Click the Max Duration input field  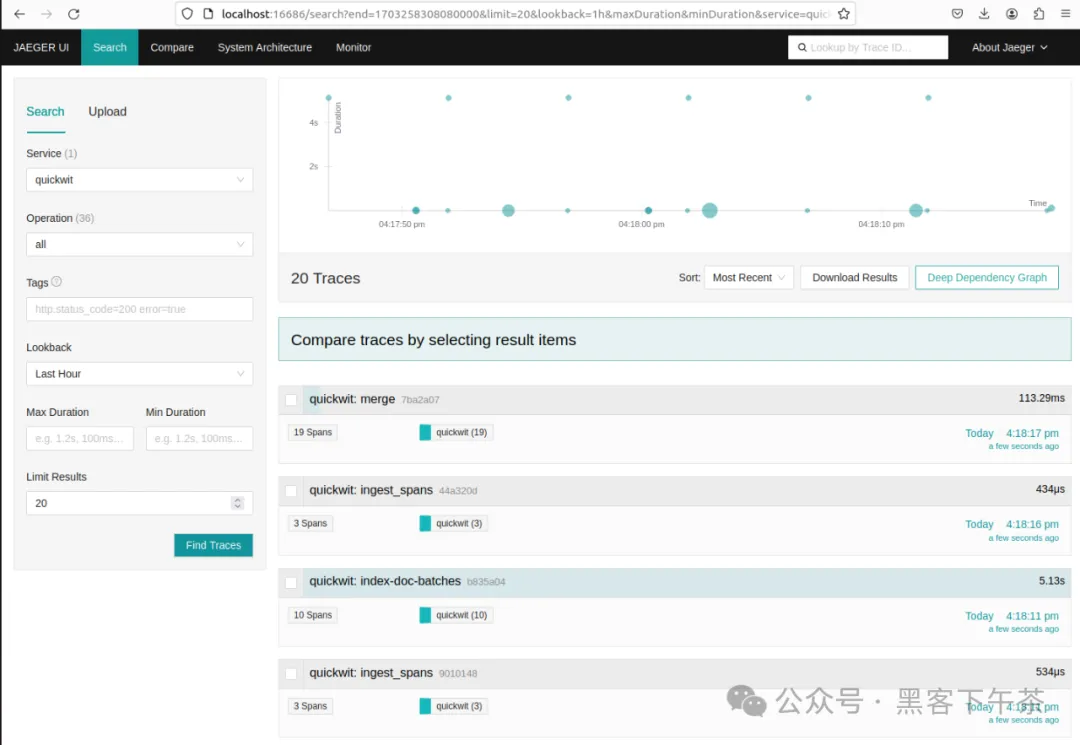(x=80, y=439)
